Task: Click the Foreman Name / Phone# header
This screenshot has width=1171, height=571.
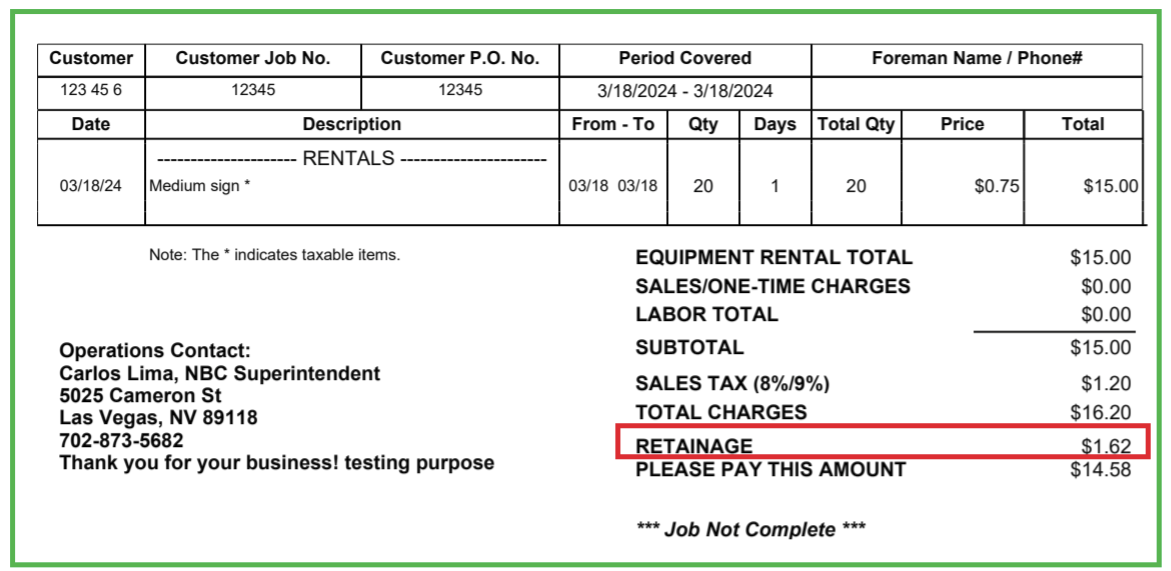Action: click(976, 59)
